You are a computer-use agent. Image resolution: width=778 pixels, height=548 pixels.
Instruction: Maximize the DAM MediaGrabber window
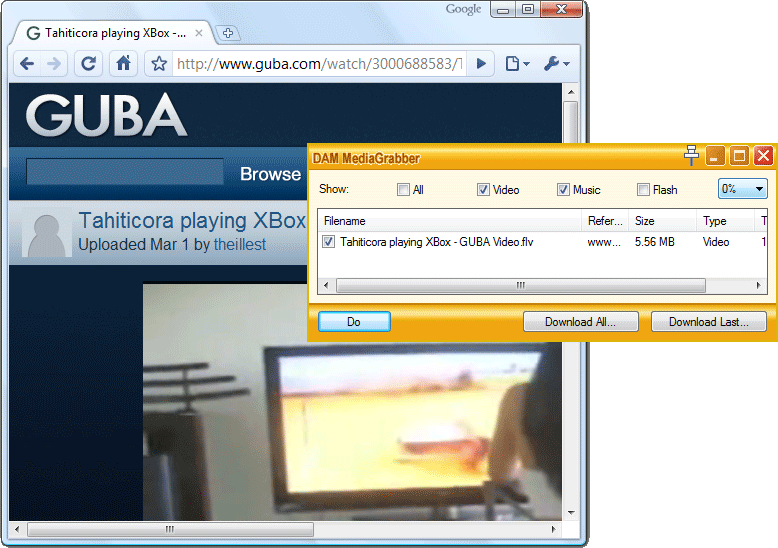(x=739, y=156)
